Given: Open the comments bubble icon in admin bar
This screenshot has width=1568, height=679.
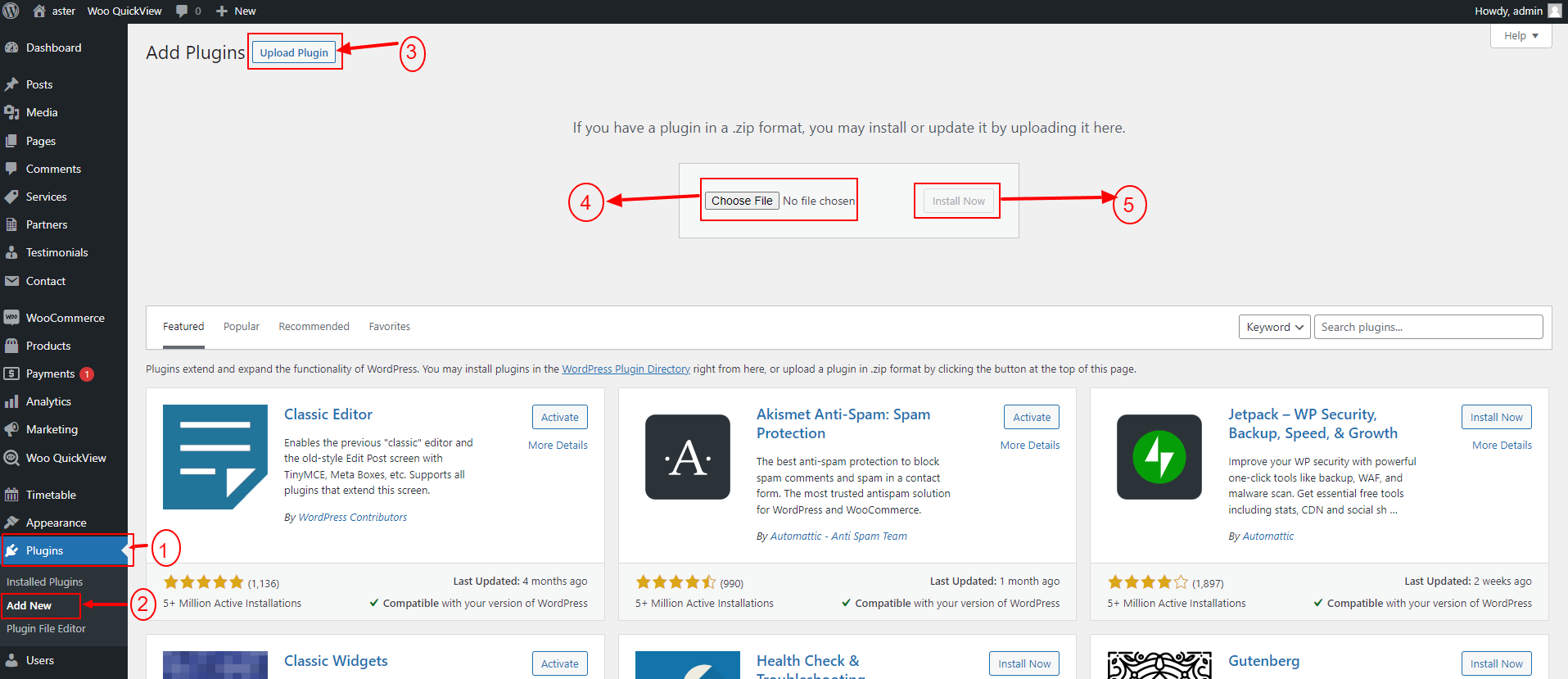Looking at the screenshot, I should coord(182,11).
